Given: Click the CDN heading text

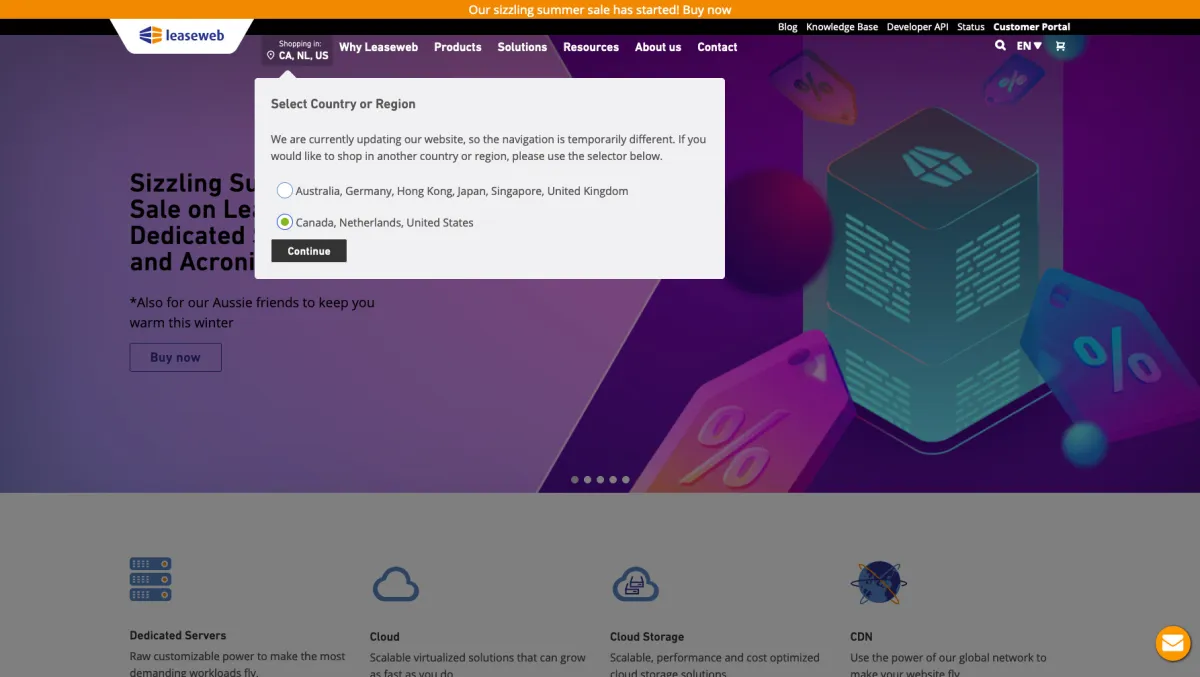Looking at the screenshot, I should 861,636.
